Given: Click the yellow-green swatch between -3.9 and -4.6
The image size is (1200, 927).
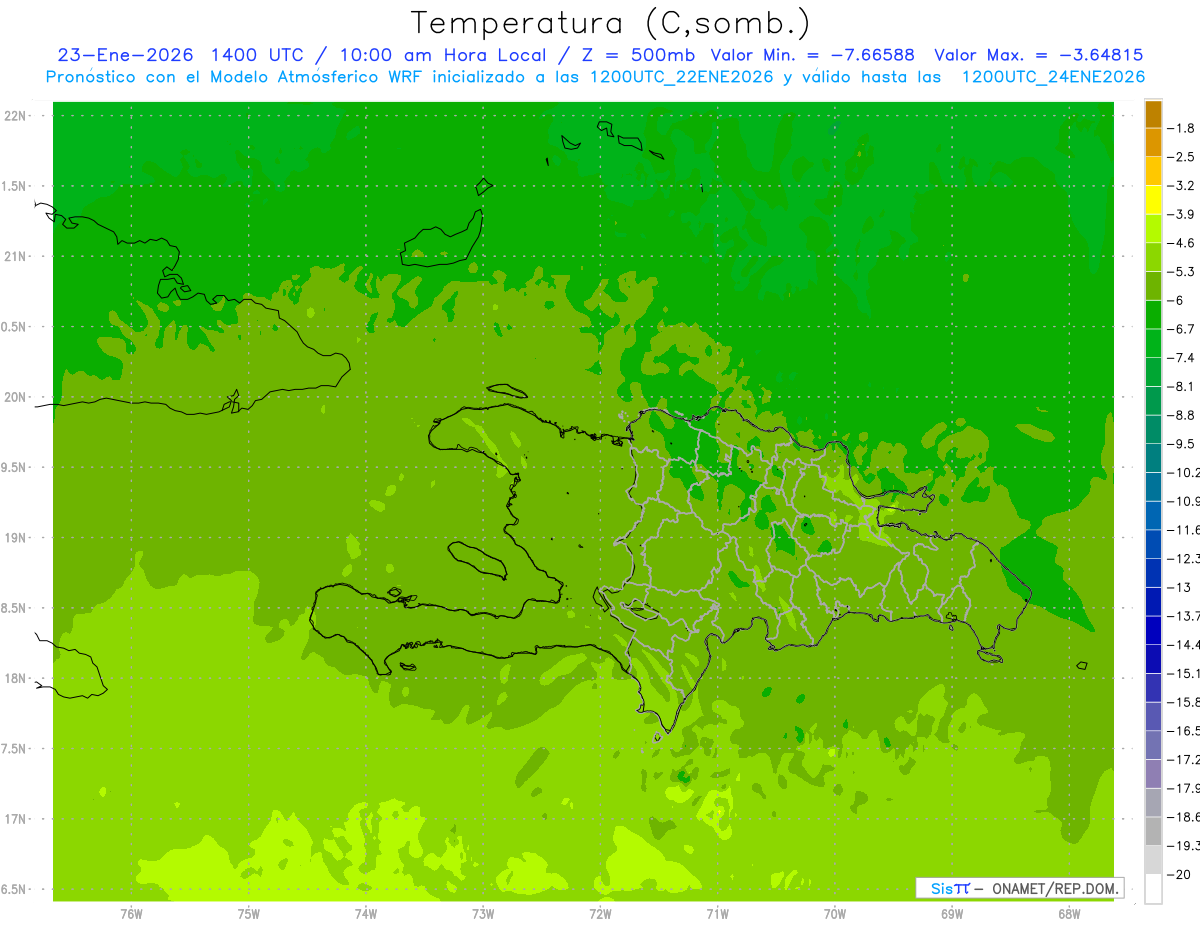Looking at the screenshot, I should click(x=1153, y=229).
